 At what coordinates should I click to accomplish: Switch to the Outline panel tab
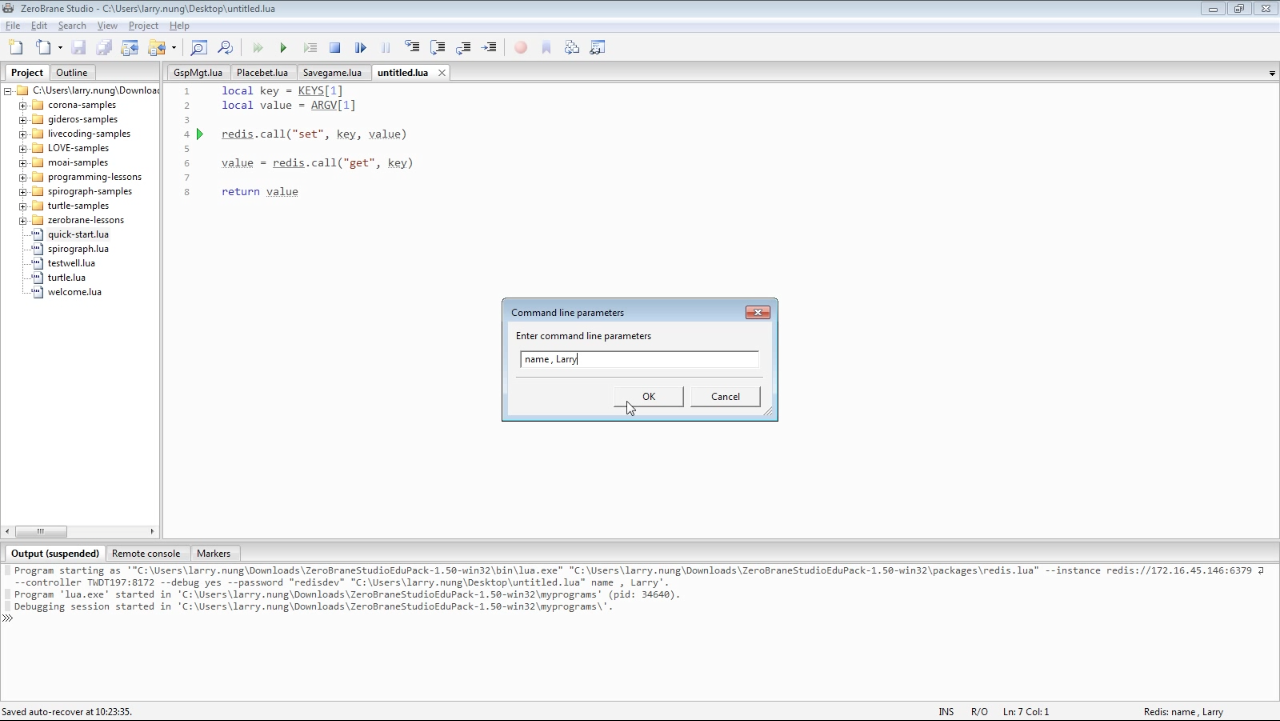(71, 72)
